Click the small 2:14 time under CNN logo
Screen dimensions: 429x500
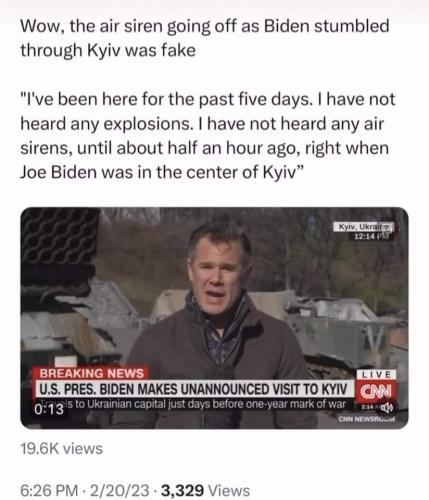pyautogui.click(x=369, y=407)
